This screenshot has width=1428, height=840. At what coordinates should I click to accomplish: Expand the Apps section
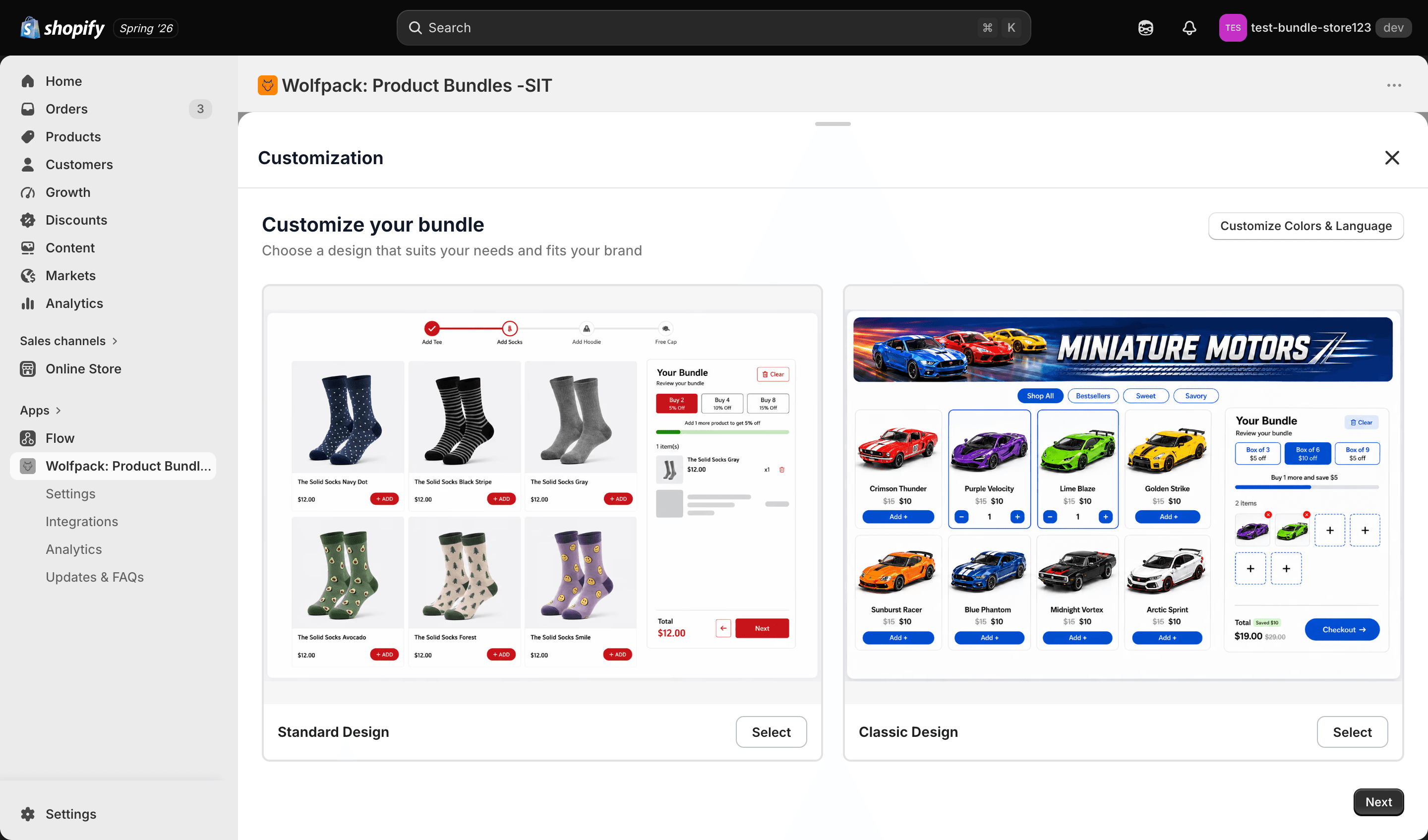tap(59, 411)
